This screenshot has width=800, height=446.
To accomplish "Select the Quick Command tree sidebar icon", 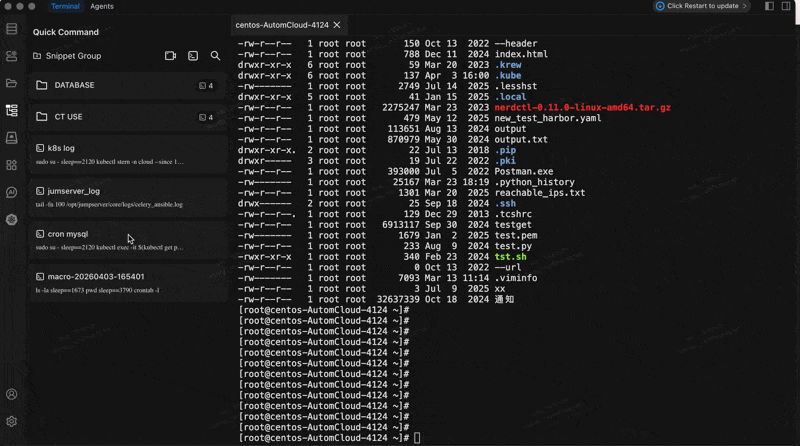I will [x=11, y=110].
